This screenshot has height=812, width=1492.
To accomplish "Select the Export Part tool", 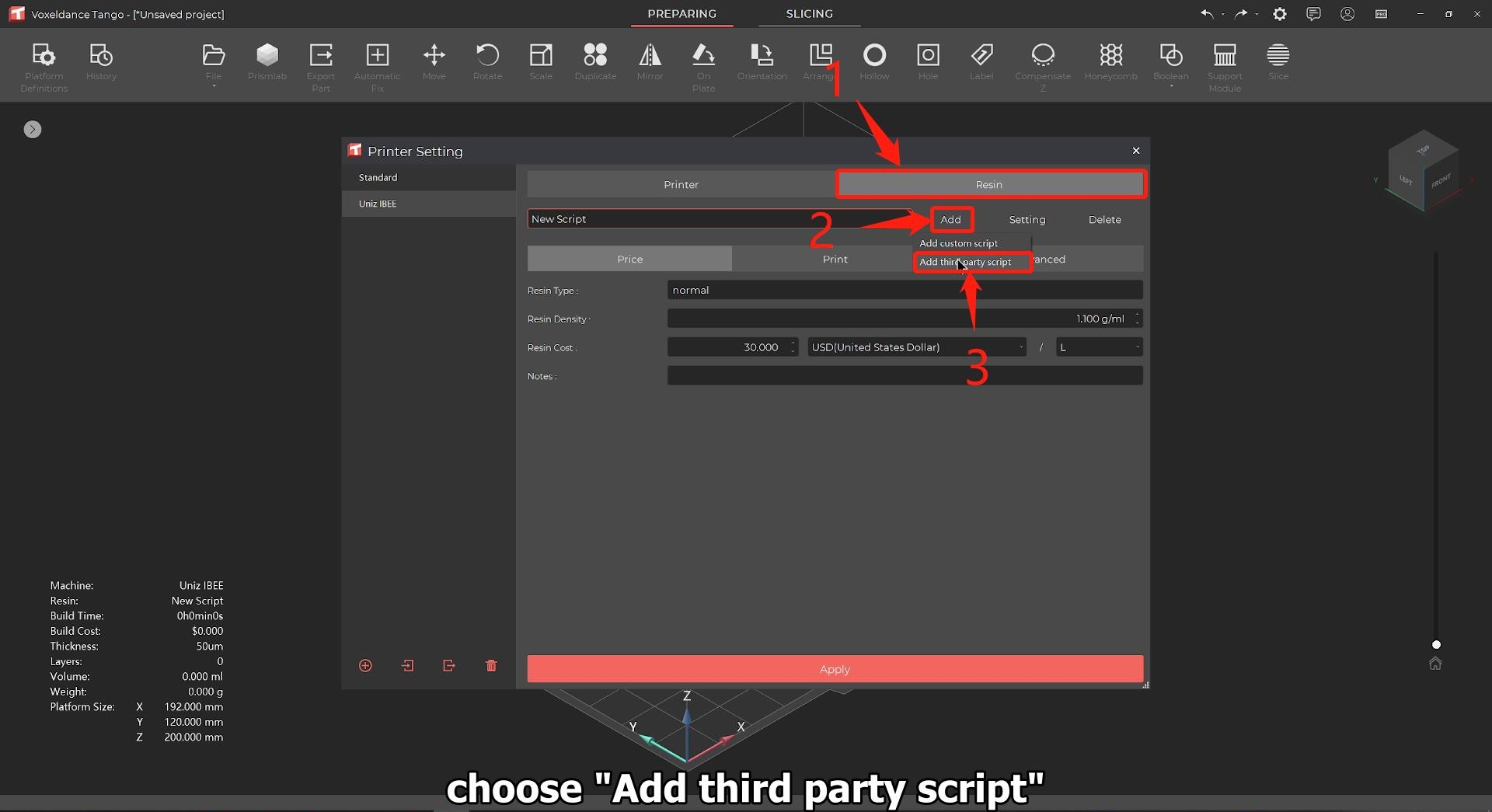I will 321,67.
